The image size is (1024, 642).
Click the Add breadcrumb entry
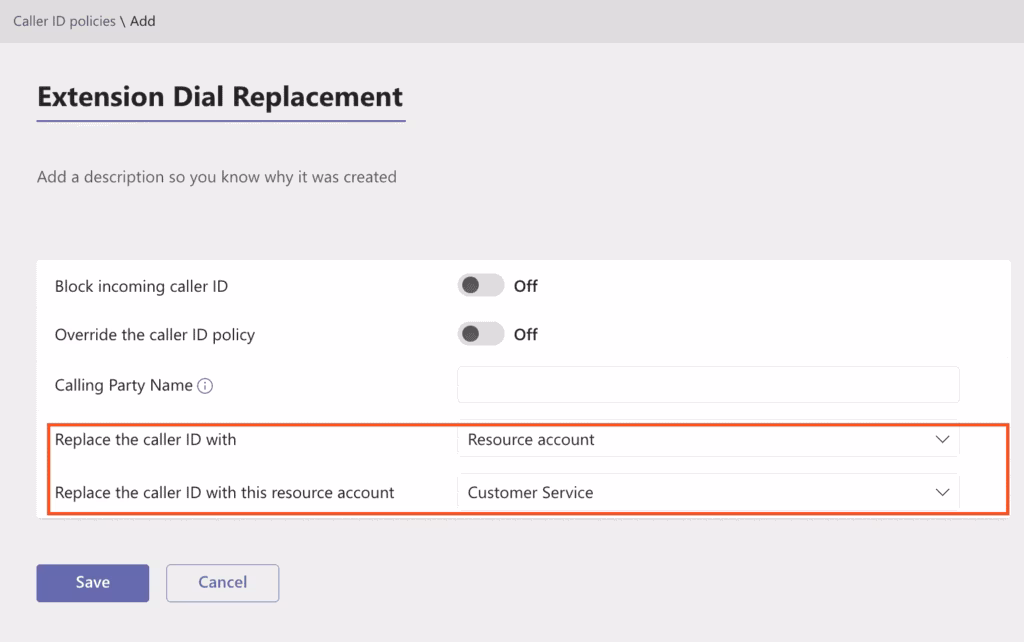[x=142, y=20]
